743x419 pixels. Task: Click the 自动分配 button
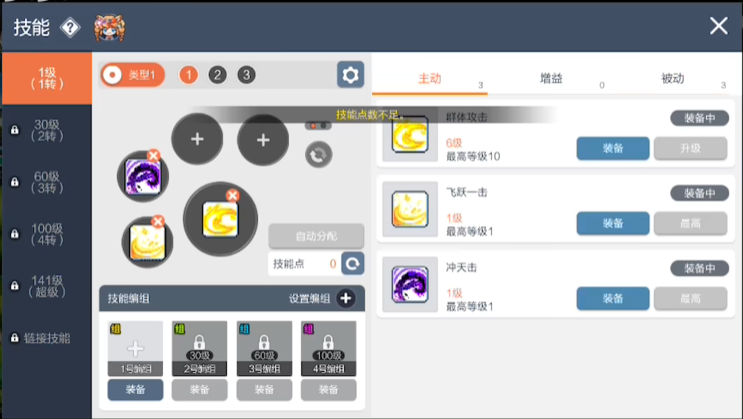point(316,236)
